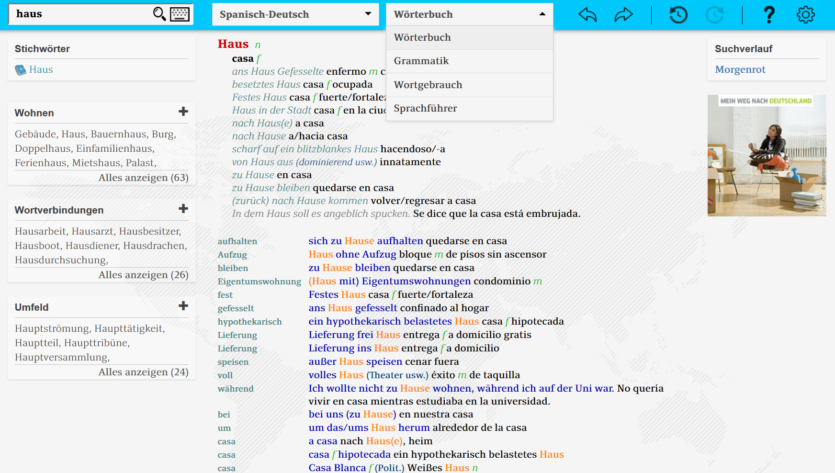This screenshot has width=835, height=473.
Task: Click the book icon beside Haus keyword
Action: pos(20,70)
